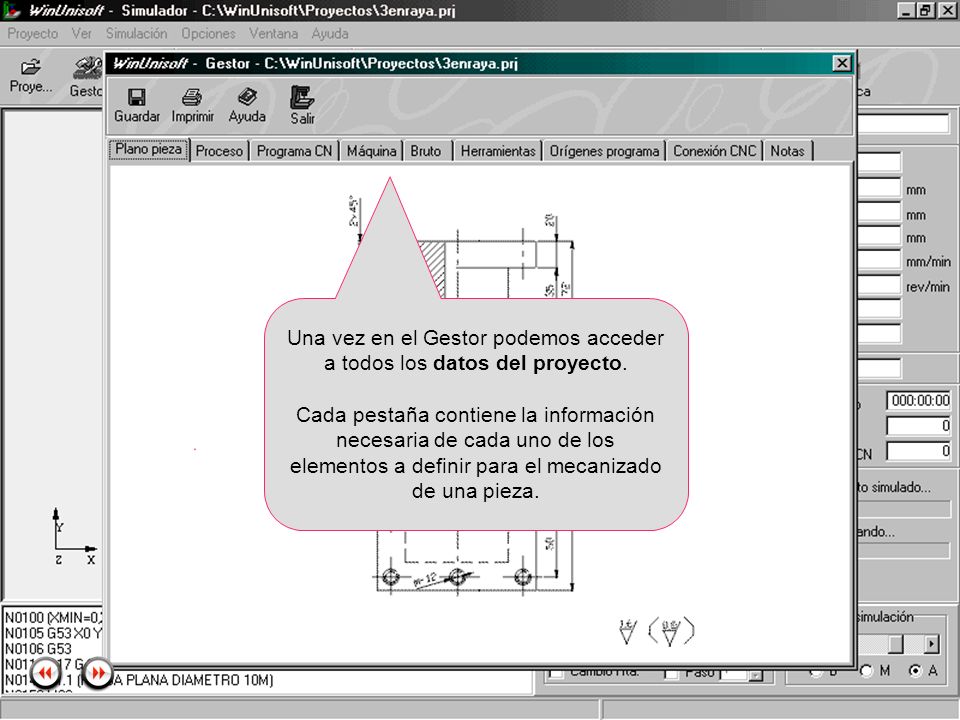Viewport: 960px width, 720px height.
Task: Open the Ayuda menu in menu bar
Action: (x=330, y=34)
